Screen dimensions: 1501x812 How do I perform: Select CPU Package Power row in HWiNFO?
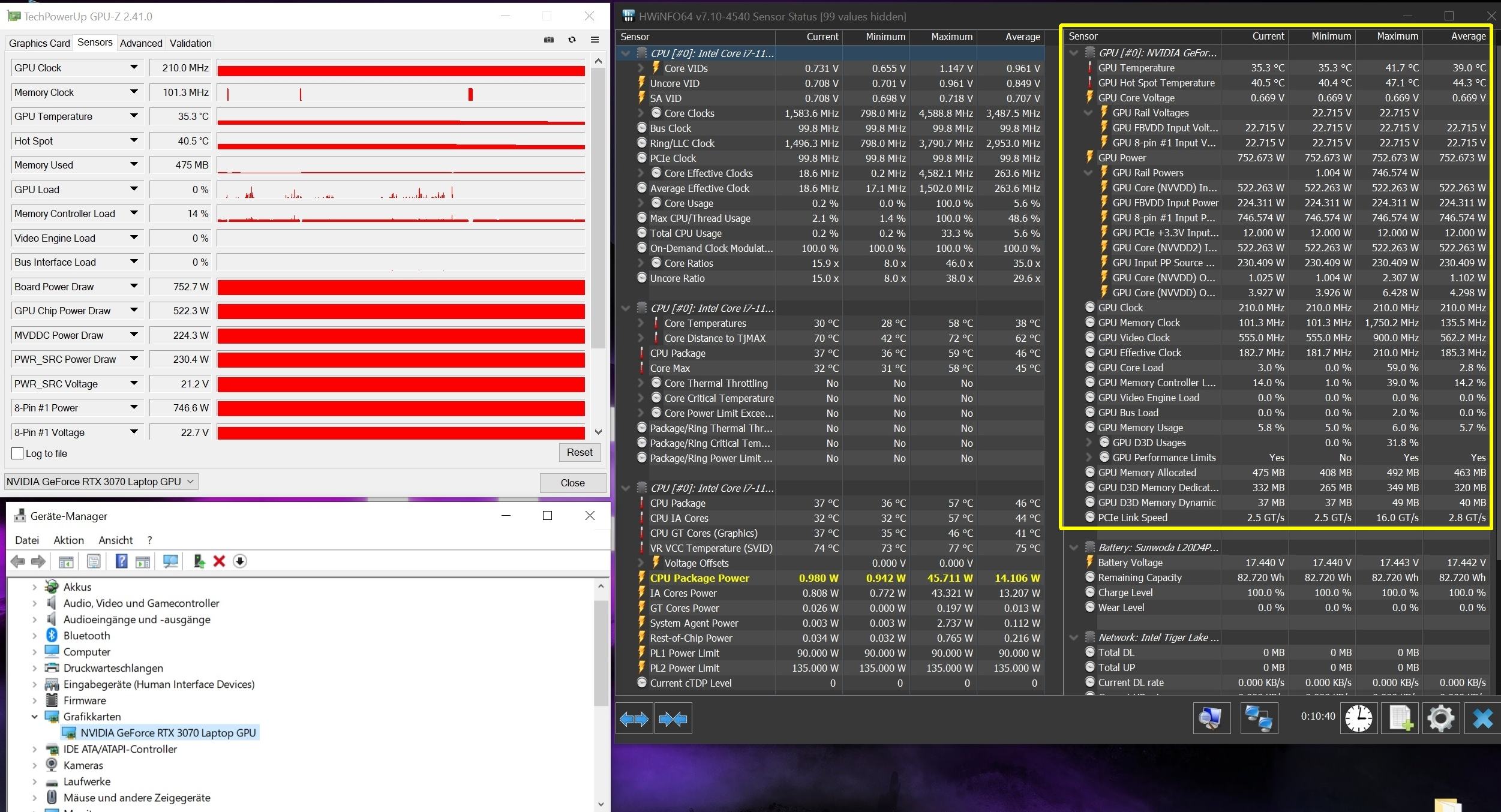pos(831,578)
